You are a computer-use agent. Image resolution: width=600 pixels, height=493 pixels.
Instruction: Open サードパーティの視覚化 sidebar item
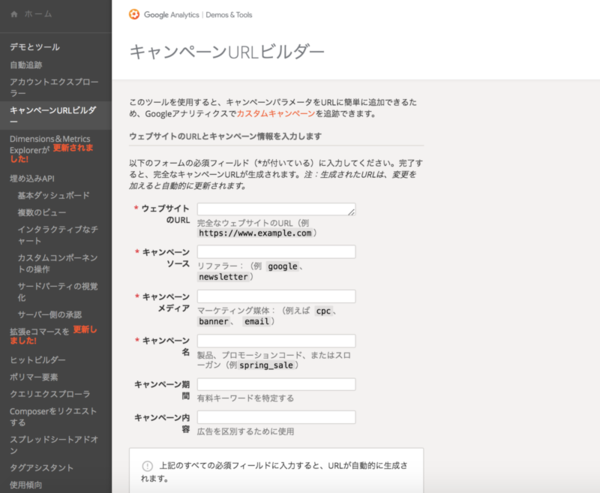pyautogui.click(x=58, y=292)
